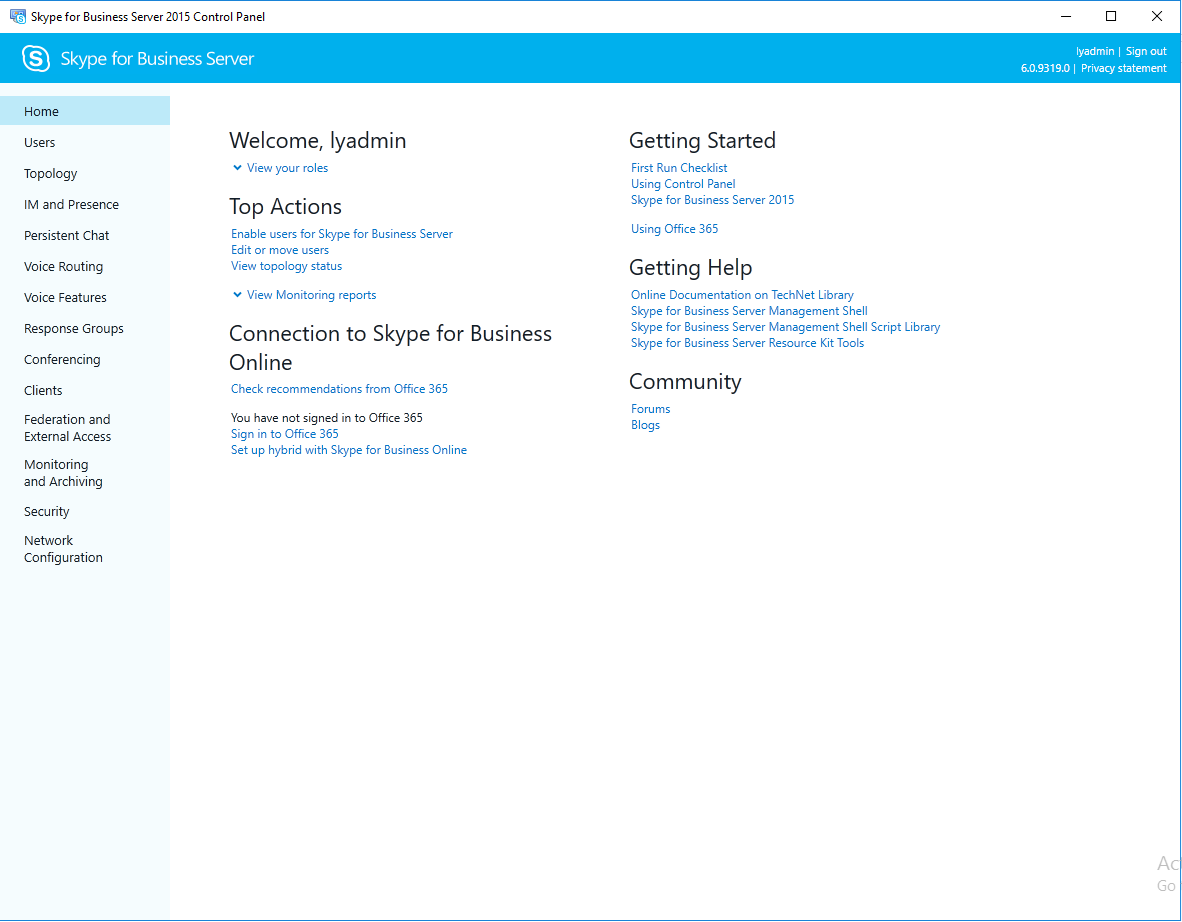The height and width of the screenshot is (922, 1182).
Task: Open Edit or move users
Action: click(x=280, y=250)
